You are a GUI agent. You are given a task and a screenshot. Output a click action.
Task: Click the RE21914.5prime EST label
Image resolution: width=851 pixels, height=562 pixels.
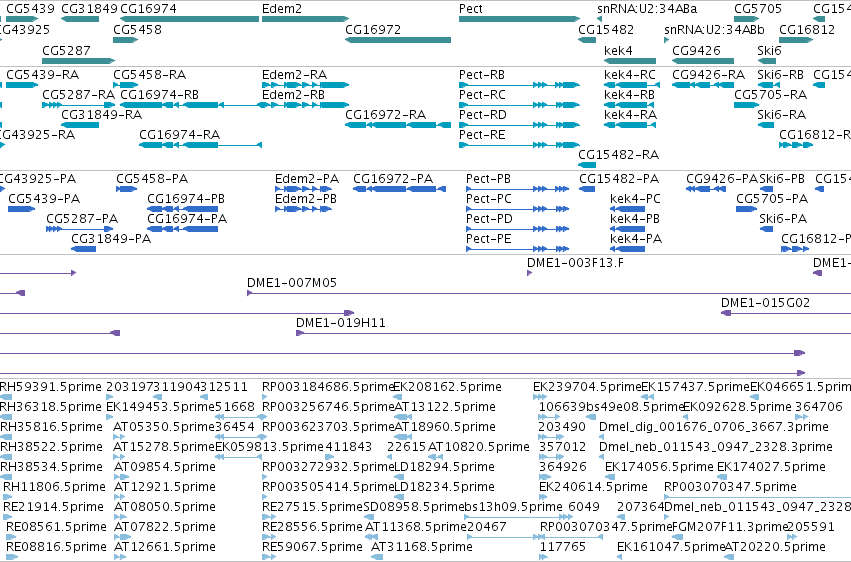[x=54, y=507]
